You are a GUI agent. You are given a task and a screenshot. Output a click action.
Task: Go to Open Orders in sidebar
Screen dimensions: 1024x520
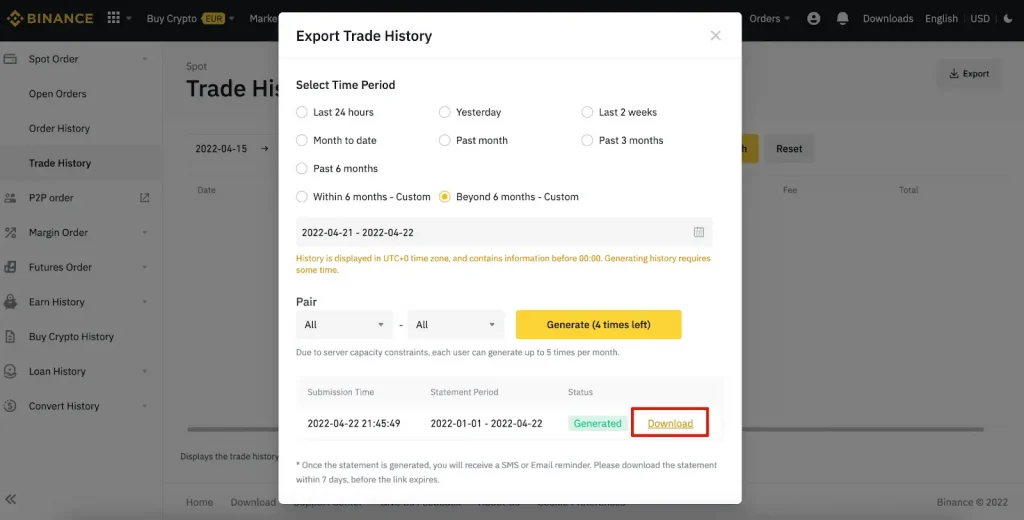click(57, 94)
